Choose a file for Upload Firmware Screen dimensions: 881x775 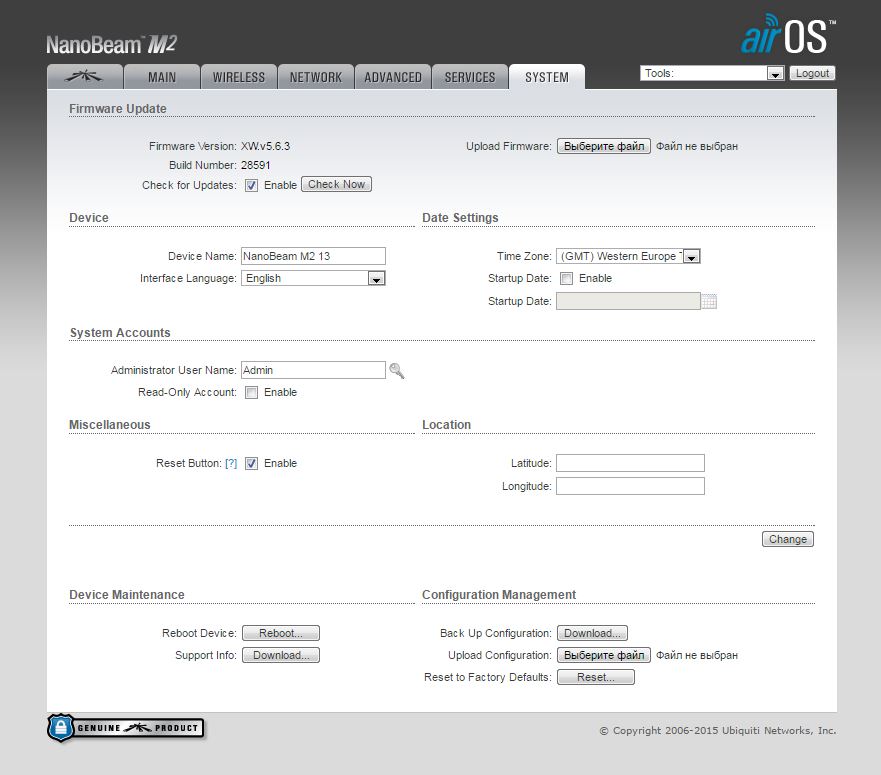pyautogui.click(x=604, y=146)
